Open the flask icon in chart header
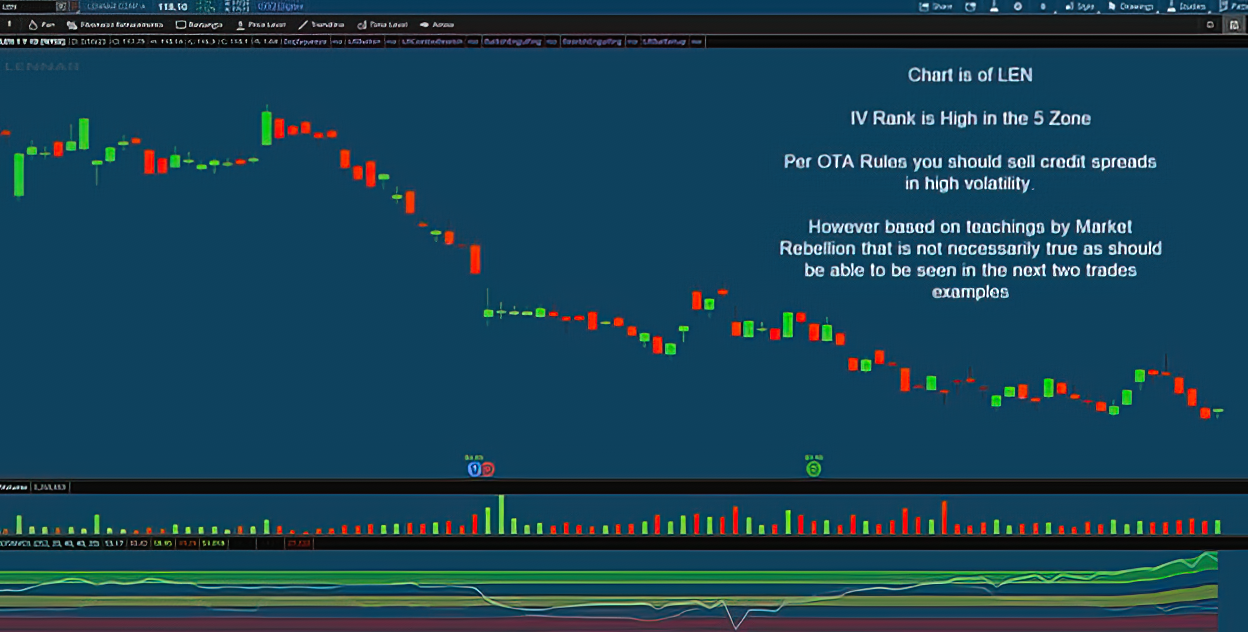Screen dimensions: 1248x632 pos(994,6)
